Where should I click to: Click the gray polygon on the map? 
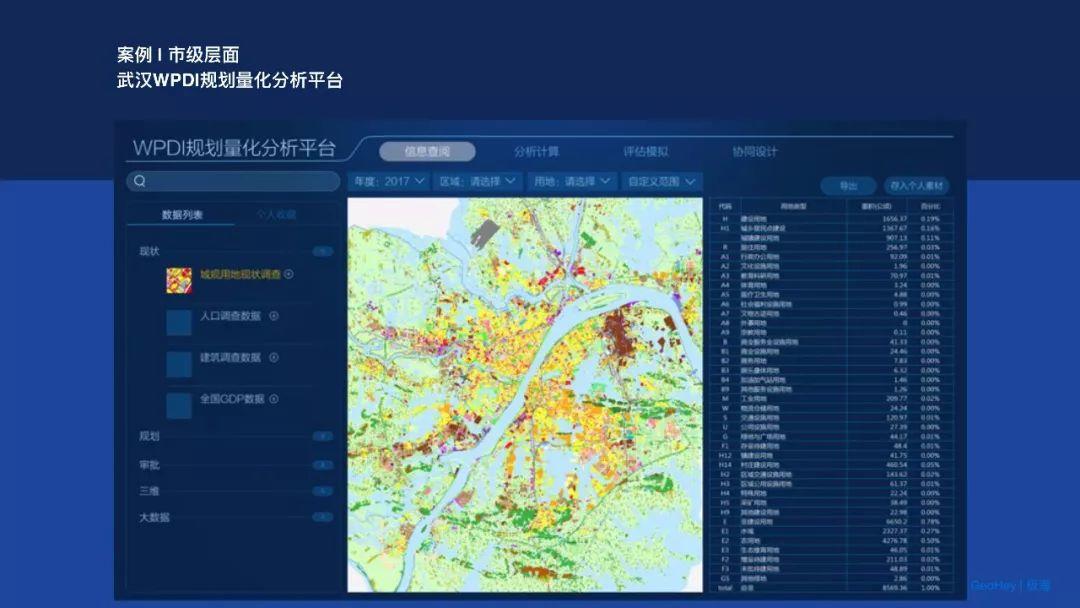coord(484,233)
